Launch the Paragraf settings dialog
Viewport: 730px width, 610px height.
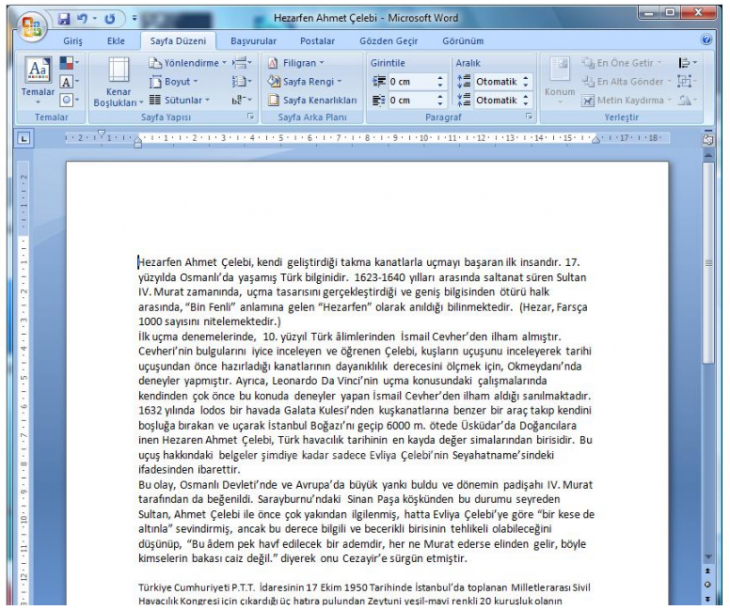(529, 116)
